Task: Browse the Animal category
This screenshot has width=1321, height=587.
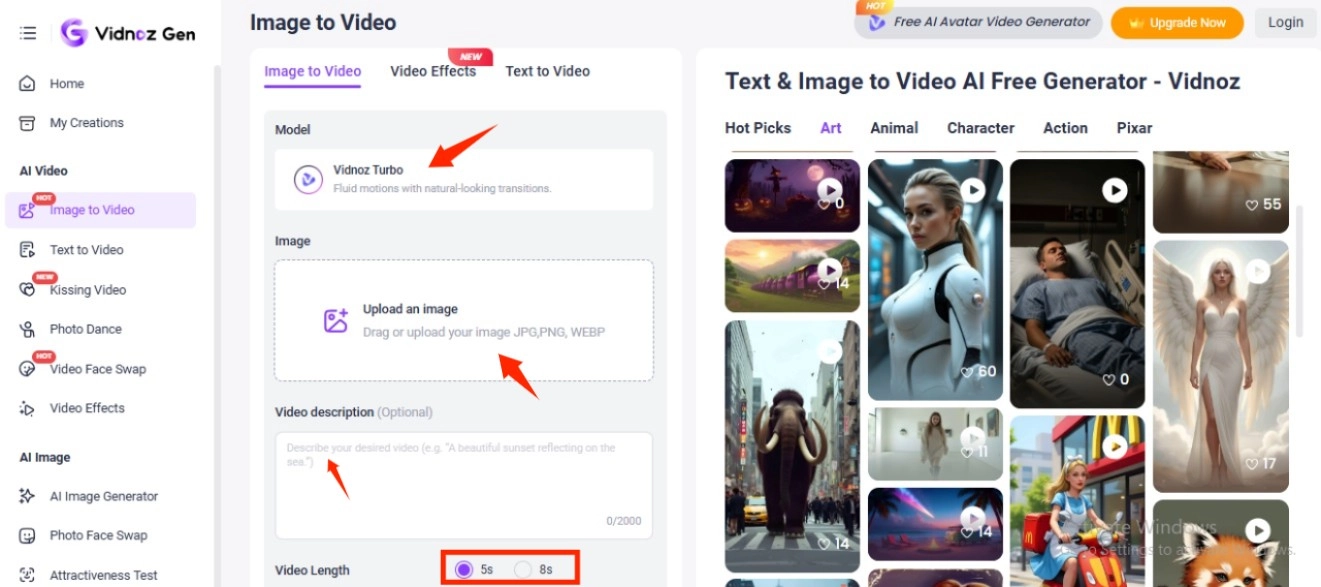Action: 893,128
